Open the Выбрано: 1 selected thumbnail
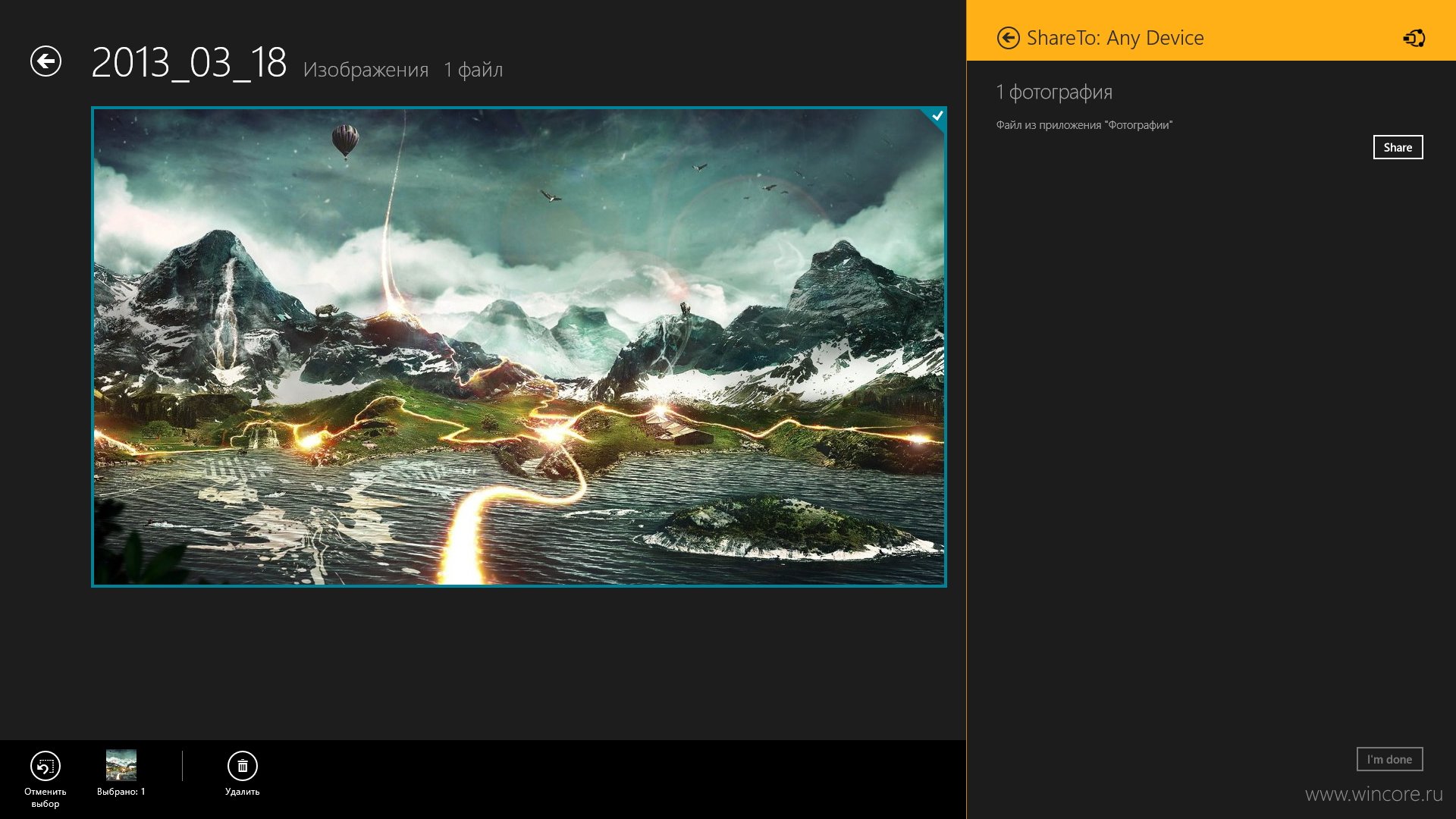 (x=121, y=765)
